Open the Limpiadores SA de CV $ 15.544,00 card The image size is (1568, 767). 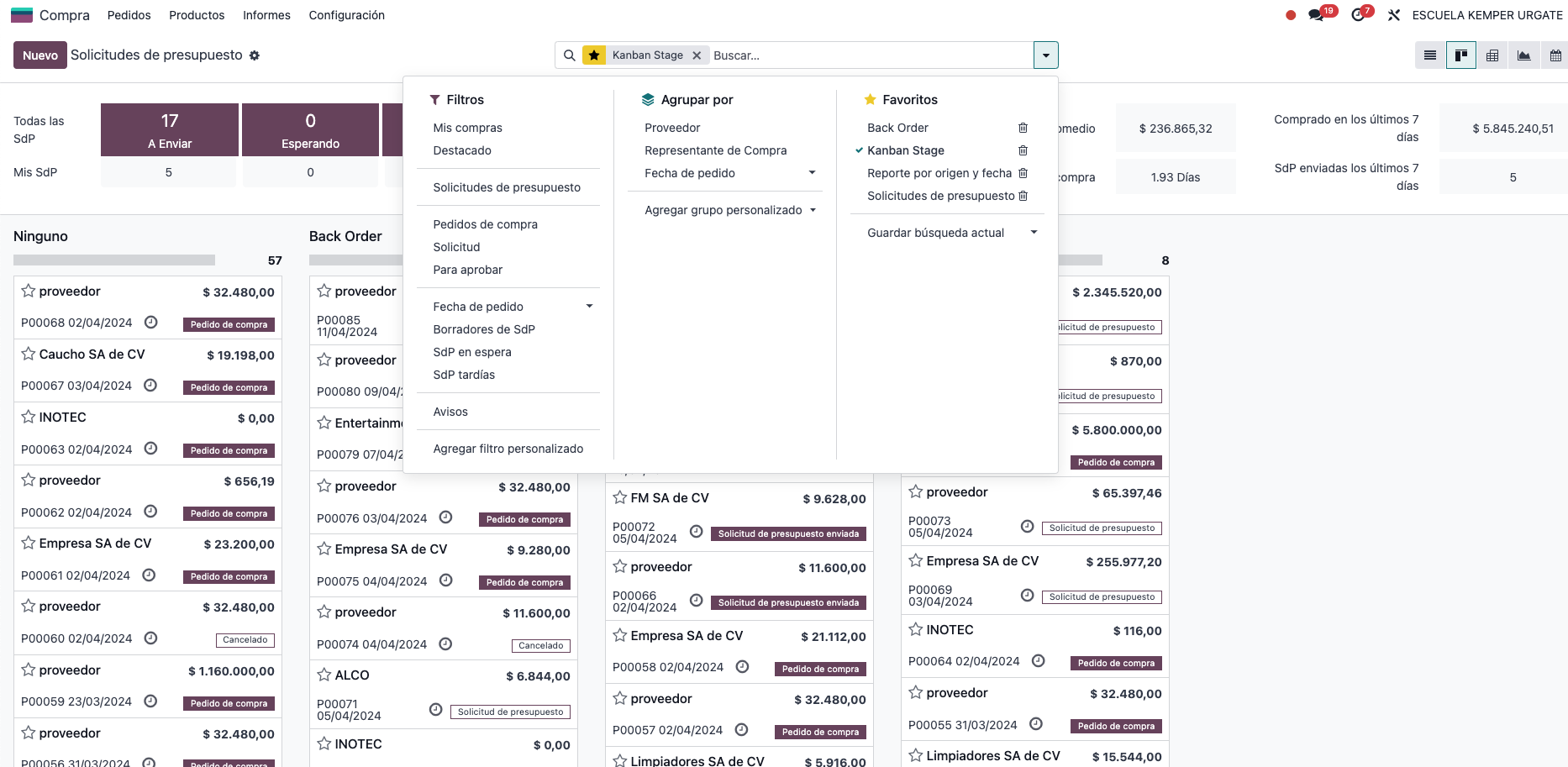pyautogui.click(x=1035, y=756)
